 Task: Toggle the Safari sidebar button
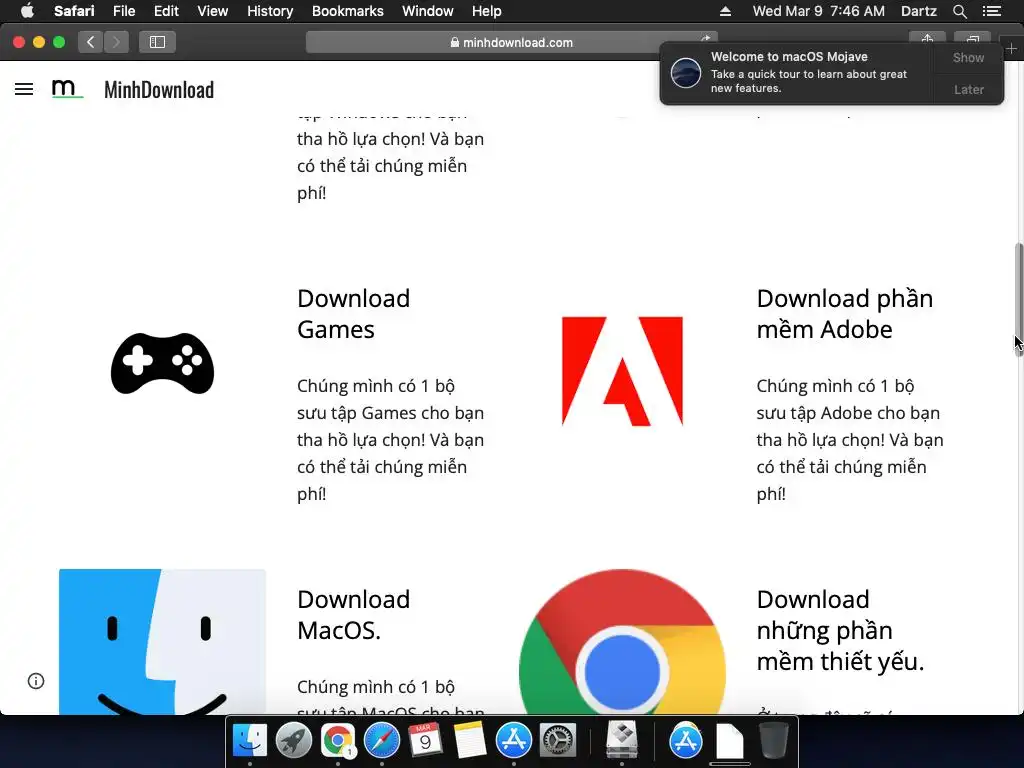point(157,42)
